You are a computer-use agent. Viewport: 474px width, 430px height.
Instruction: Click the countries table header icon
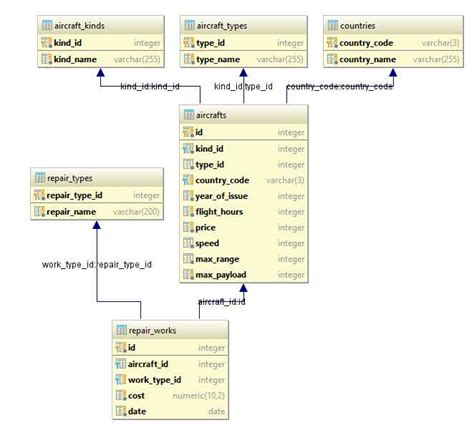[333, 25]
